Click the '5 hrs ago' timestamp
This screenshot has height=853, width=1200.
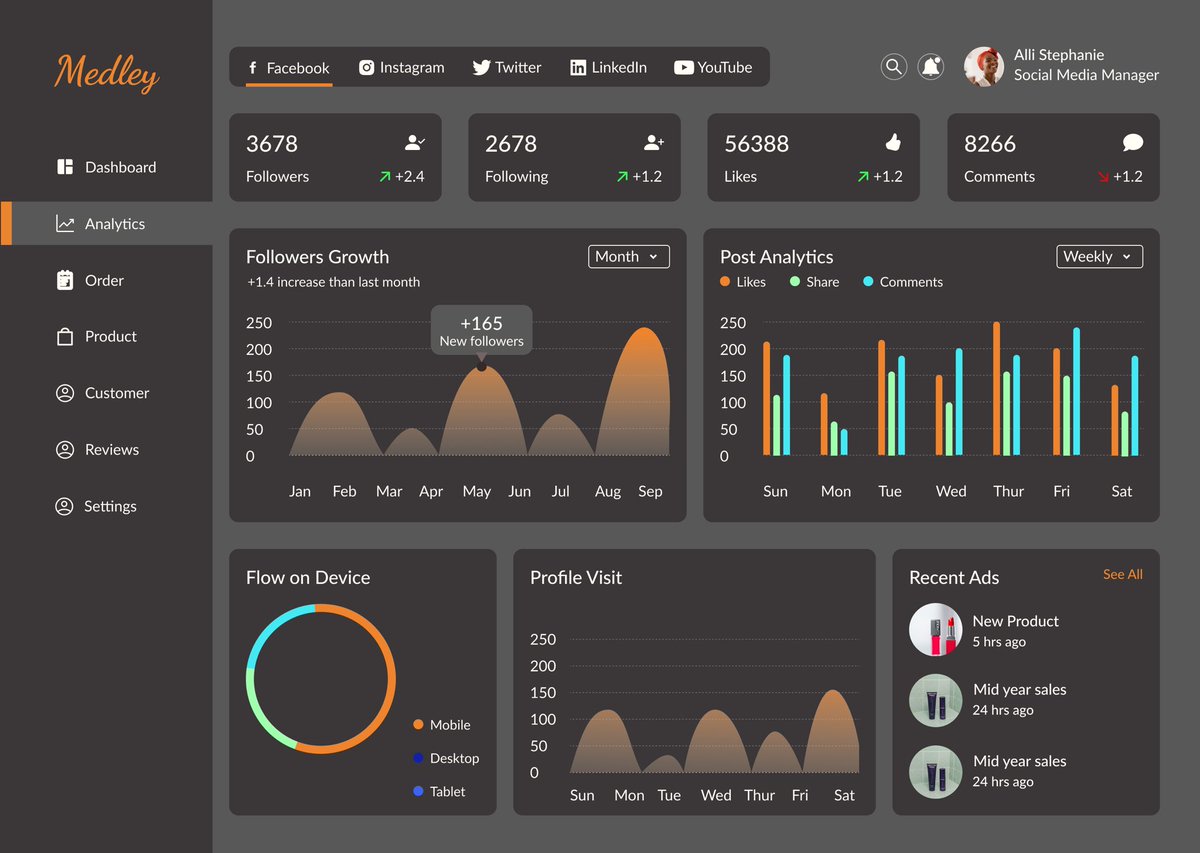[999, 642]
